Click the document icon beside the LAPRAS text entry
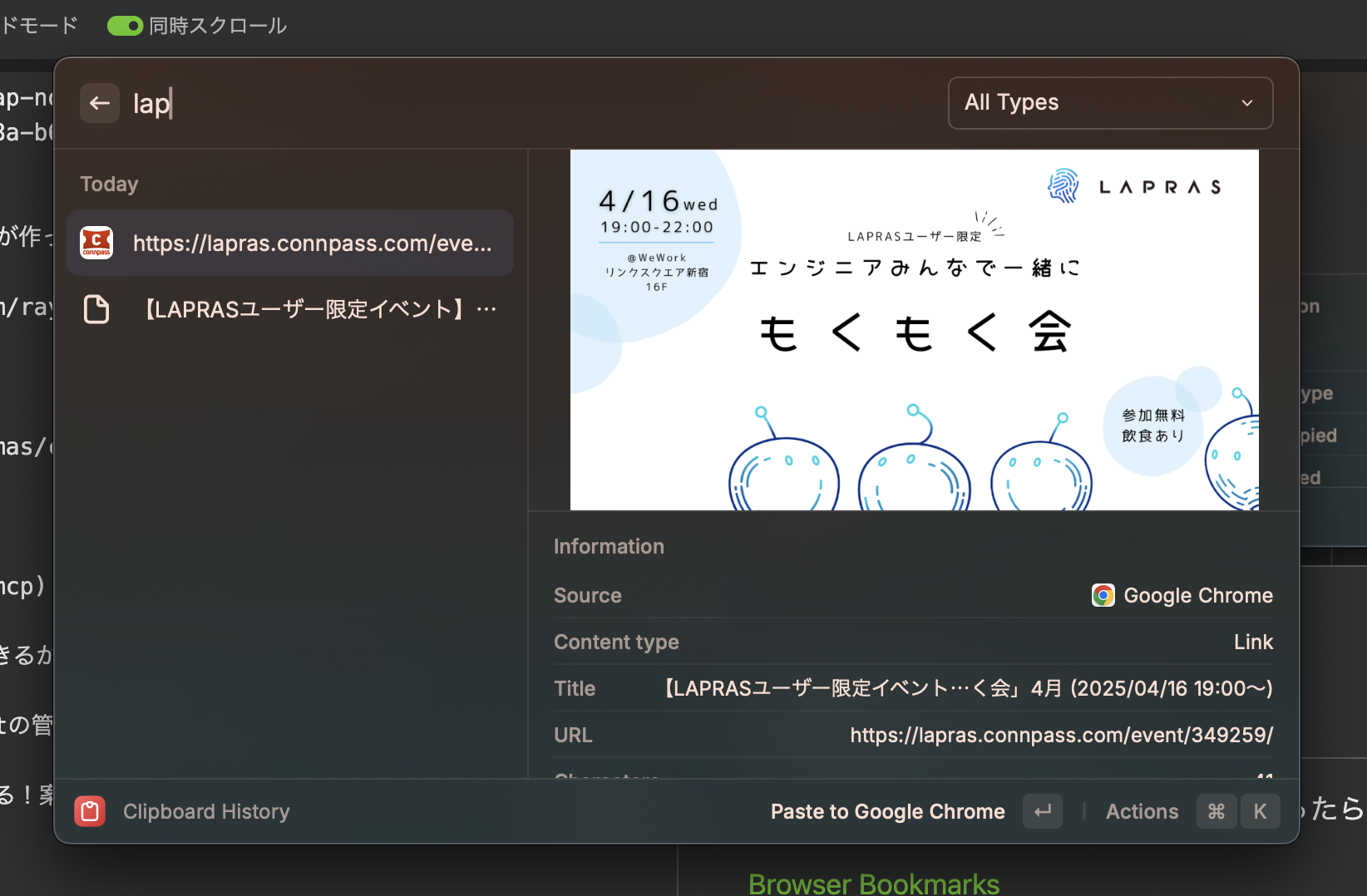1367x896 pixels. pos(96,309)
